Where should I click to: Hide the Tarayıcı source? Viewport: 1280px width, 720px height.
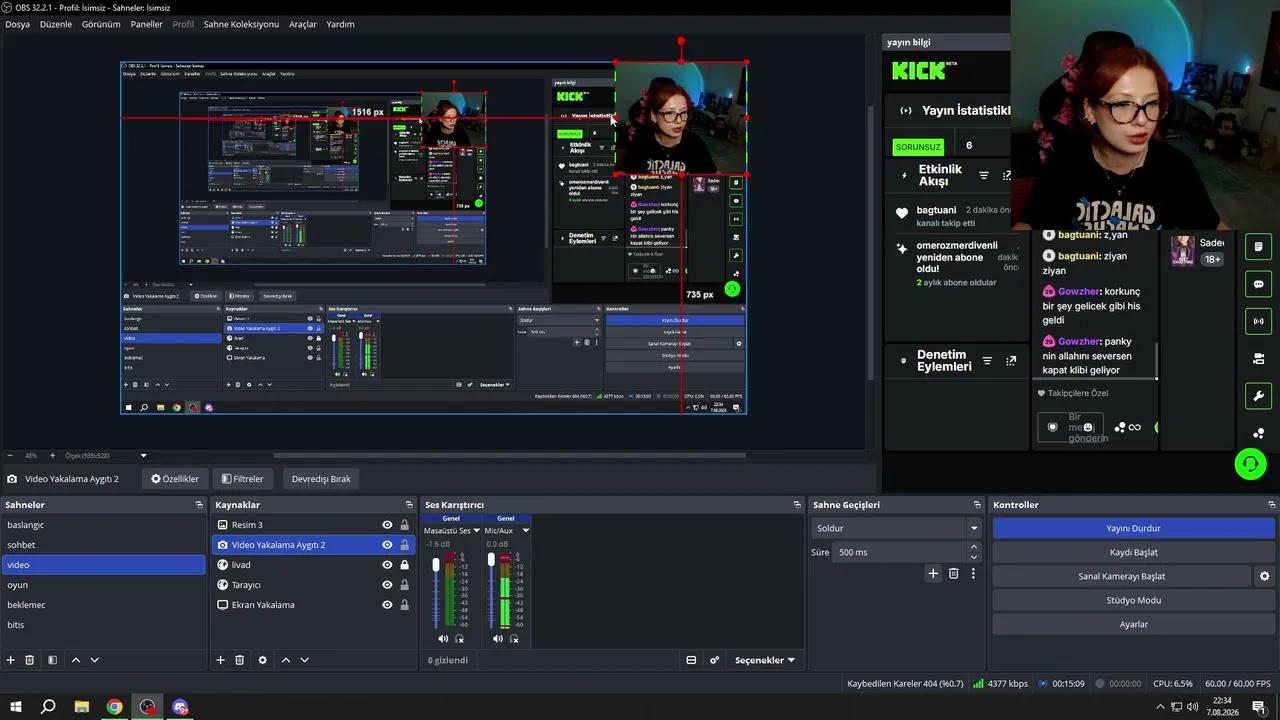[x=387, y=585]
